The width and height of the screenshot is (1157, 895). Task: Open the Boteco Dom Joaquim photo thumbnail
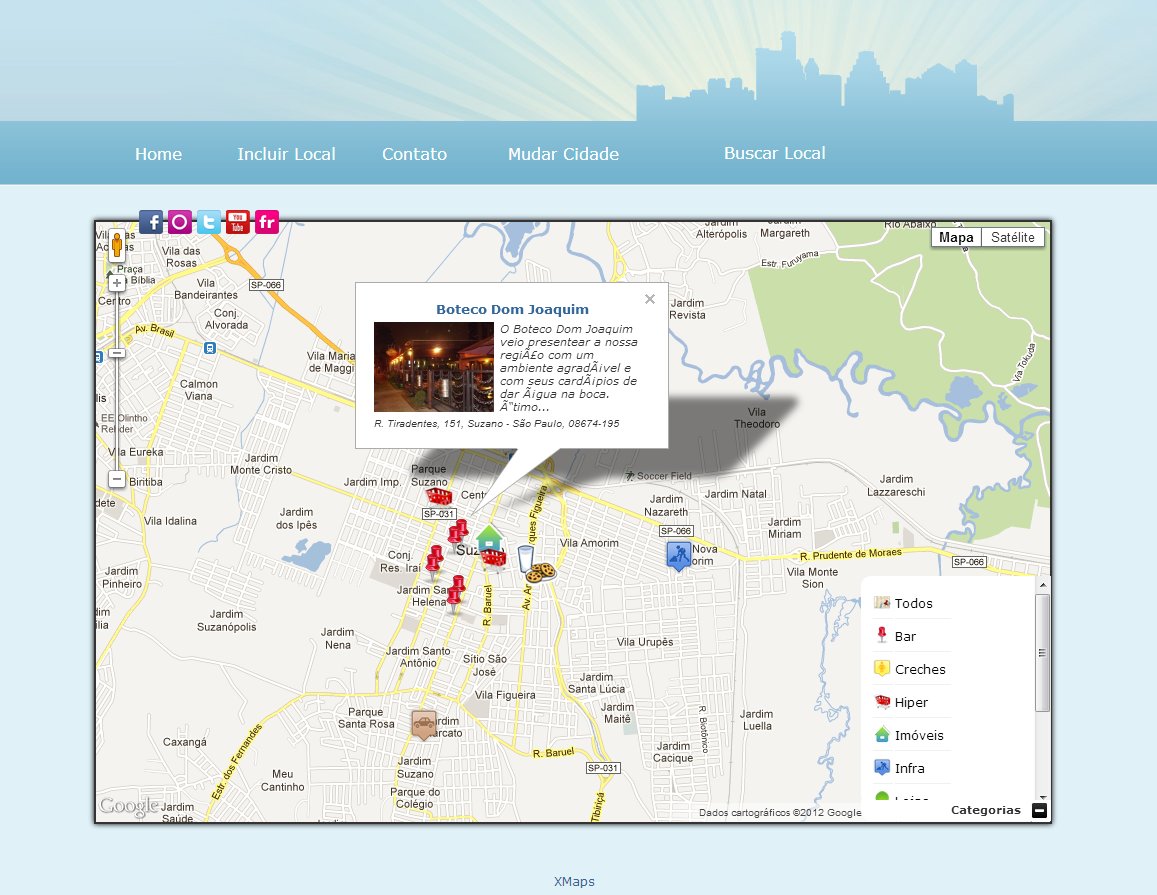(434, 367)
